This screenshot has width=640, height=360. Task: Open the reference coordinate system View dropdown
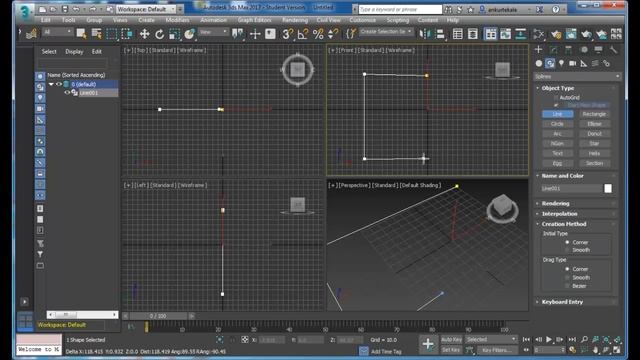coord(213,32)
